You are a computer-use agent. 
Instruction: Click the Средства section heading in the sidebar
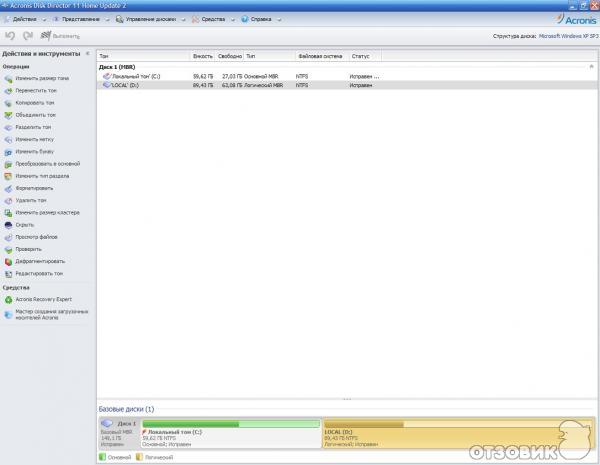[16, 287]
